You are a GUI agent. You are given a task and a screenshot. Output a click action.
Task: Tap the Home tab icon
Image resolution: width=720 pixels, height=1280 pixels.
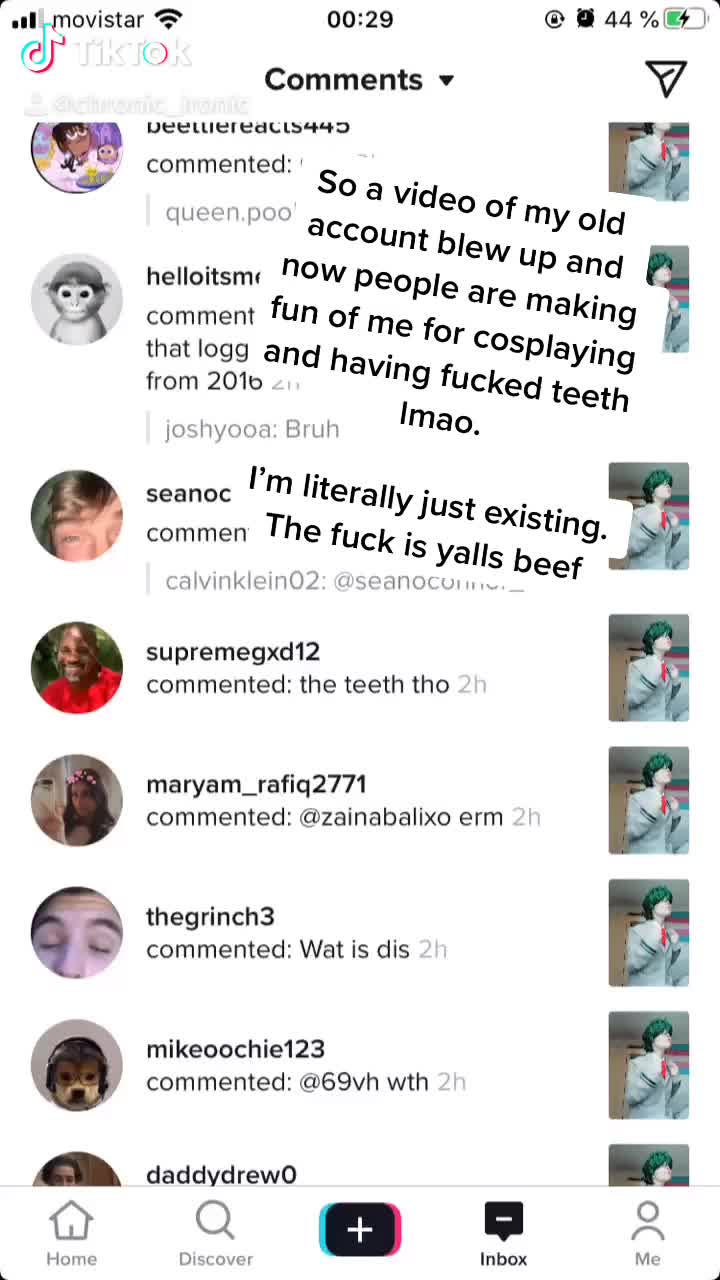point(71,1233)
